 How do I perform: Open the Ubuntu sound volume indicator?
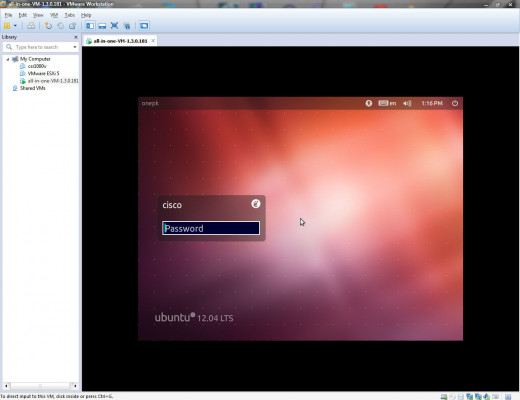(407, 103)
